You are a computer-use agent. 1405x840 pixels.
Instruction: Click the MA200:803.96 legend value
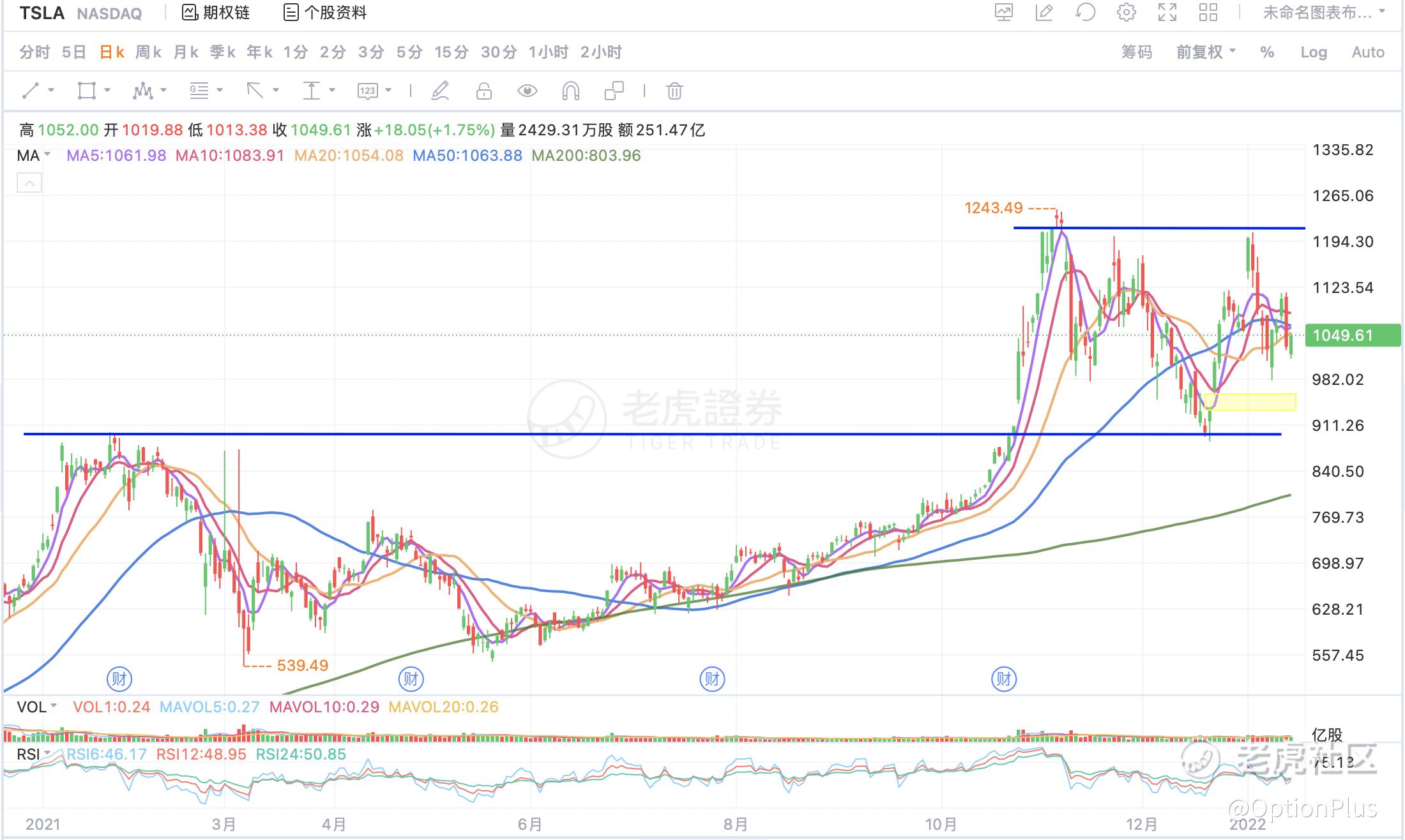(586, 155)
